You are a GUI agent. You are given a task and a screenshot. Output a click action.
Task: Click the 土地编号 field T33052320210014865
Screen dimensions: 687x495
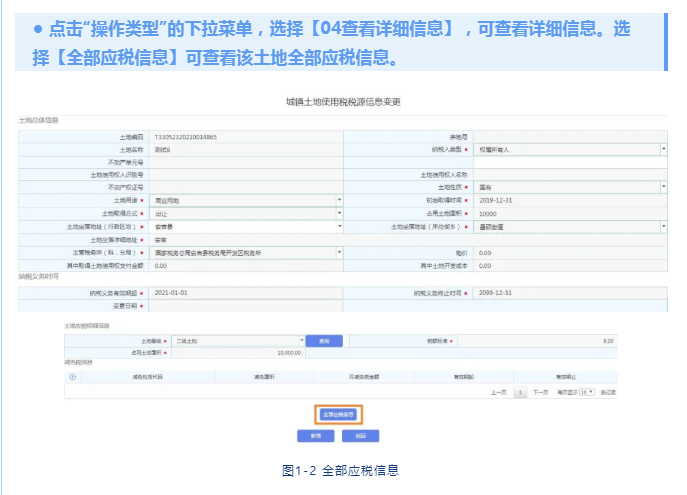pyautogui.click(x=246, y=137)
